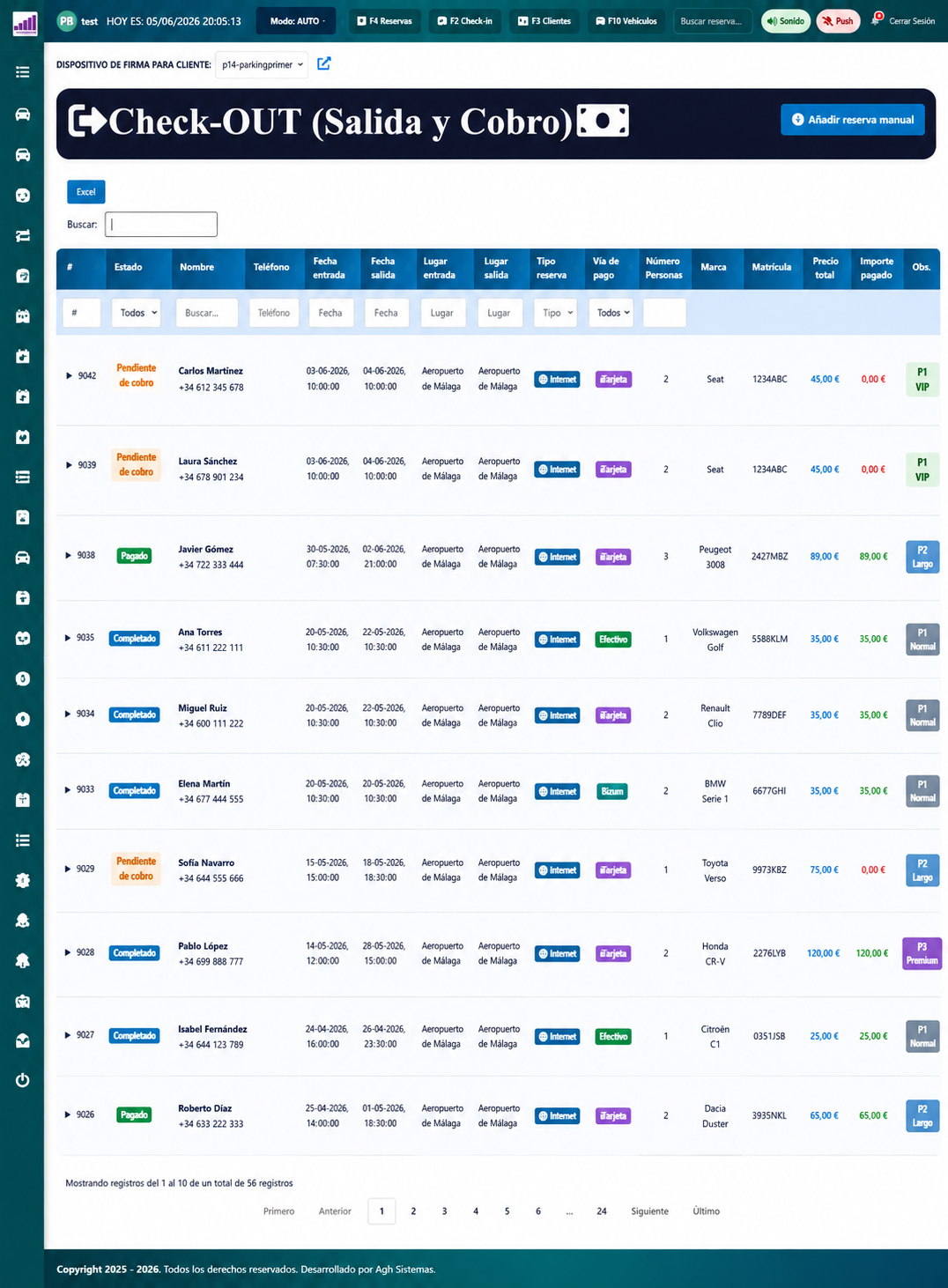Image resolution: width=948 pixels, height=1288 pixels.
Task: Click Añadir reserva manual button
Action: [x=852, y=120]
